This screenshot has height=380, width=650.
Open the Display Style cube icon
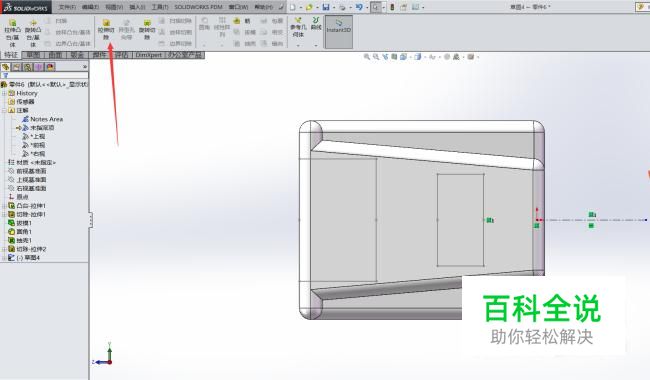tap(418, 57)
